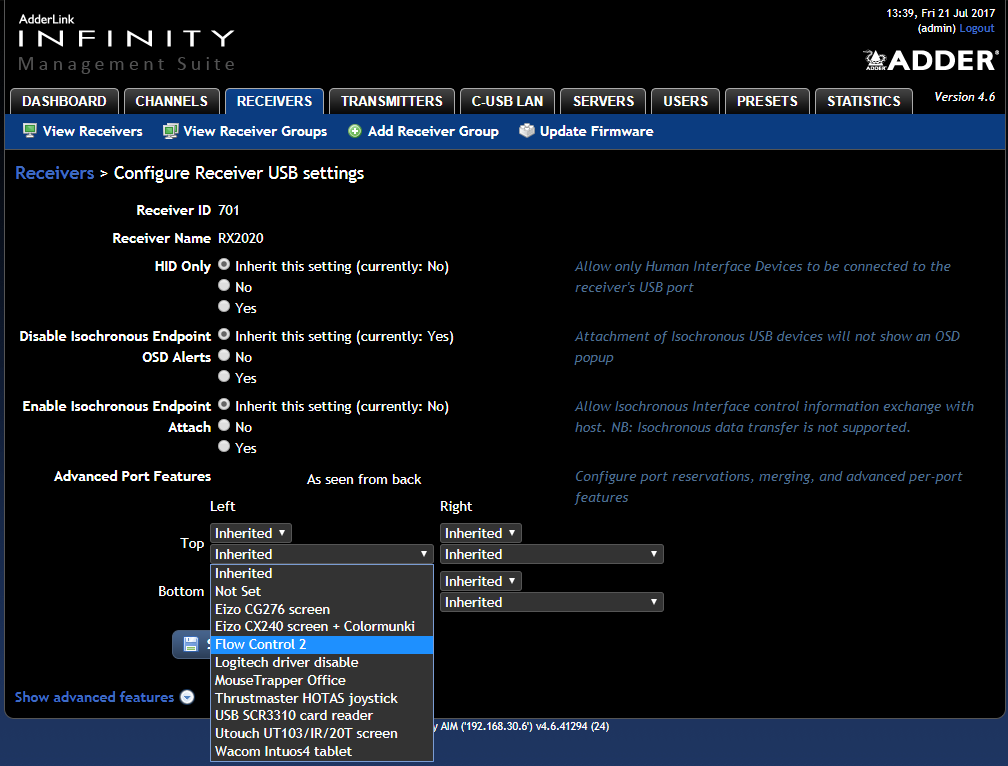Open the Top Right wide Inherited dropdown
This screenshot has width=1008, height=766.
pos(552,554)
